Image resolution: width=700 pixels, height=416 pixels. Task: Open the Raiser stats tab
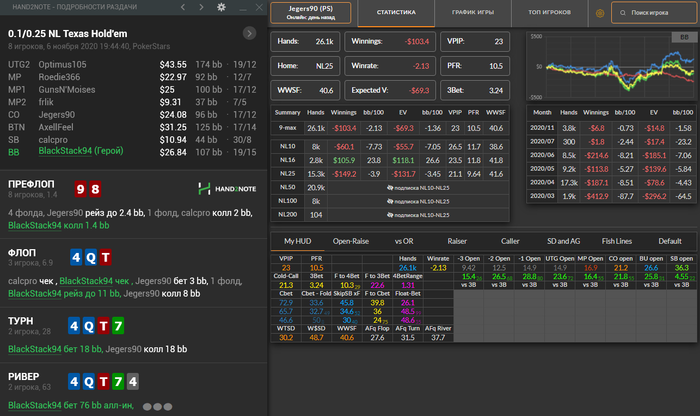(457, 241)
